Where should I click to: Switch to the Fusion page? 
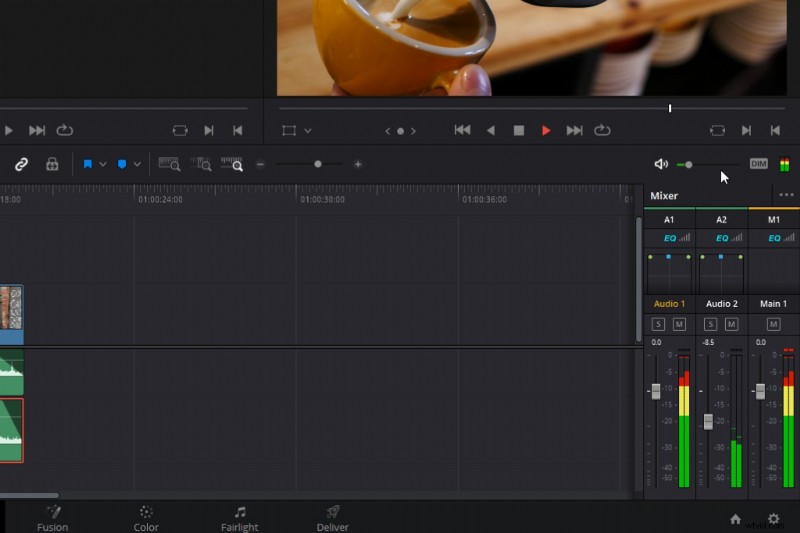pos(53,519)
